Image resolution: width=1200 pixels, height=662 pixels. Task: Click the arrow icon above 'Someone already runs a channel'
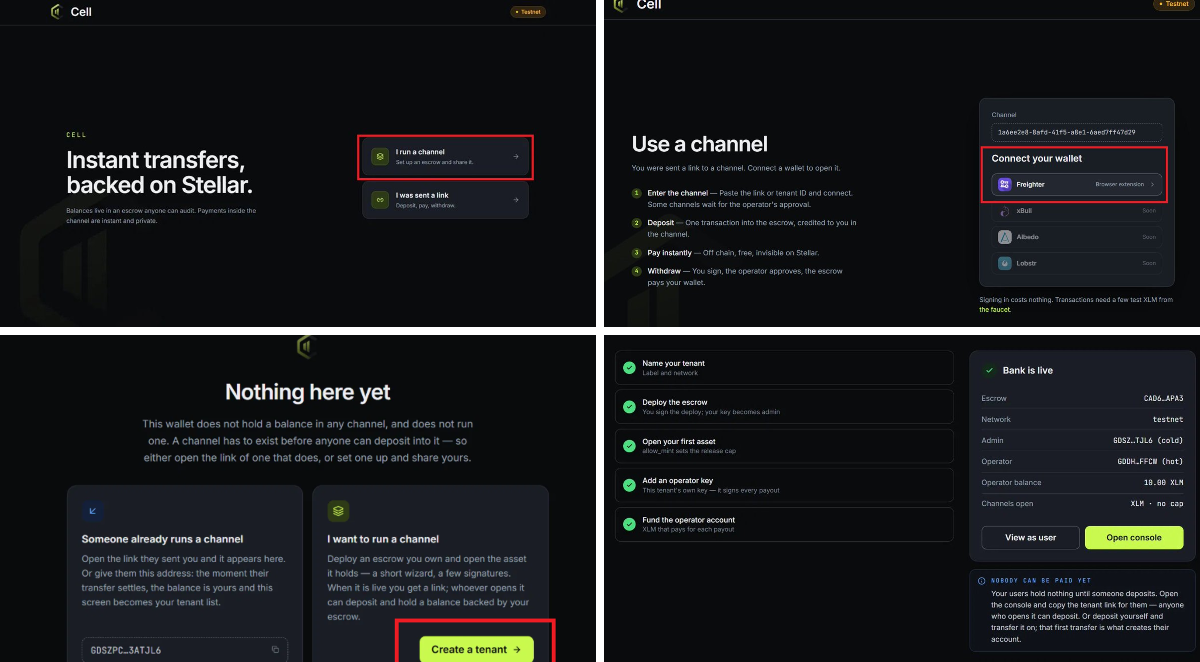(92, 511)
